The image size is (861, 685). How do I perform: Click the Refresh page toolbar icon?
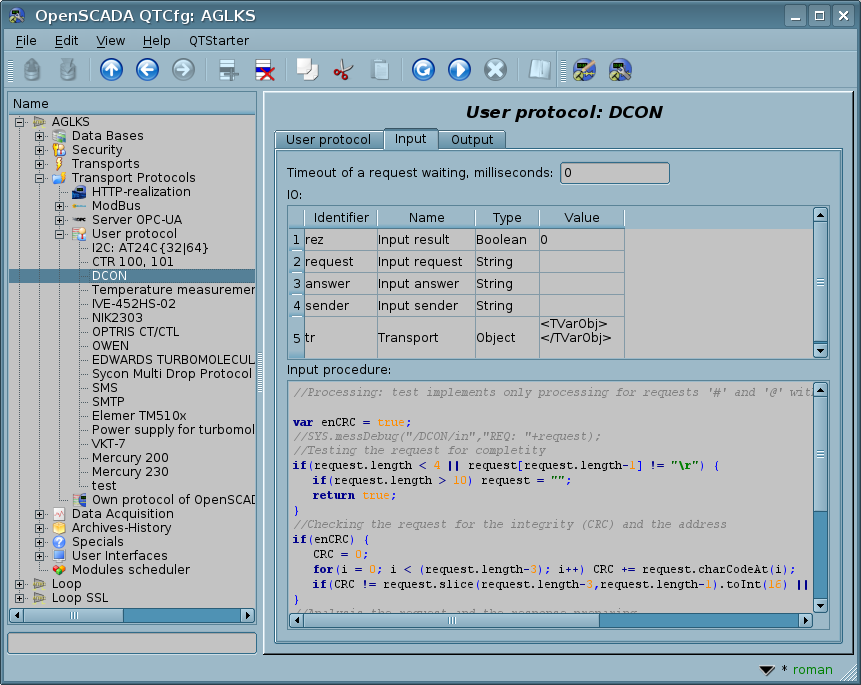click(423, 70)
